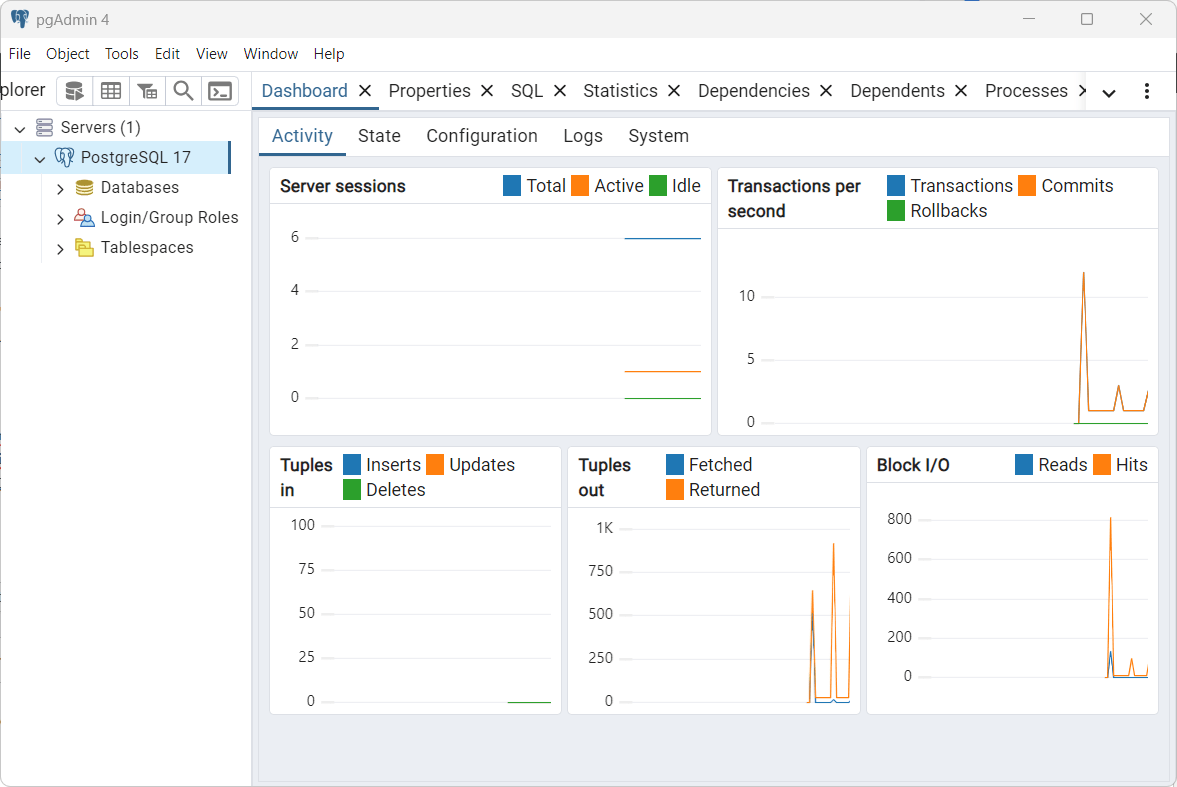Click the blue Inserts legend swatch
Screen dimensions: 1177x787
click(351, 465)
